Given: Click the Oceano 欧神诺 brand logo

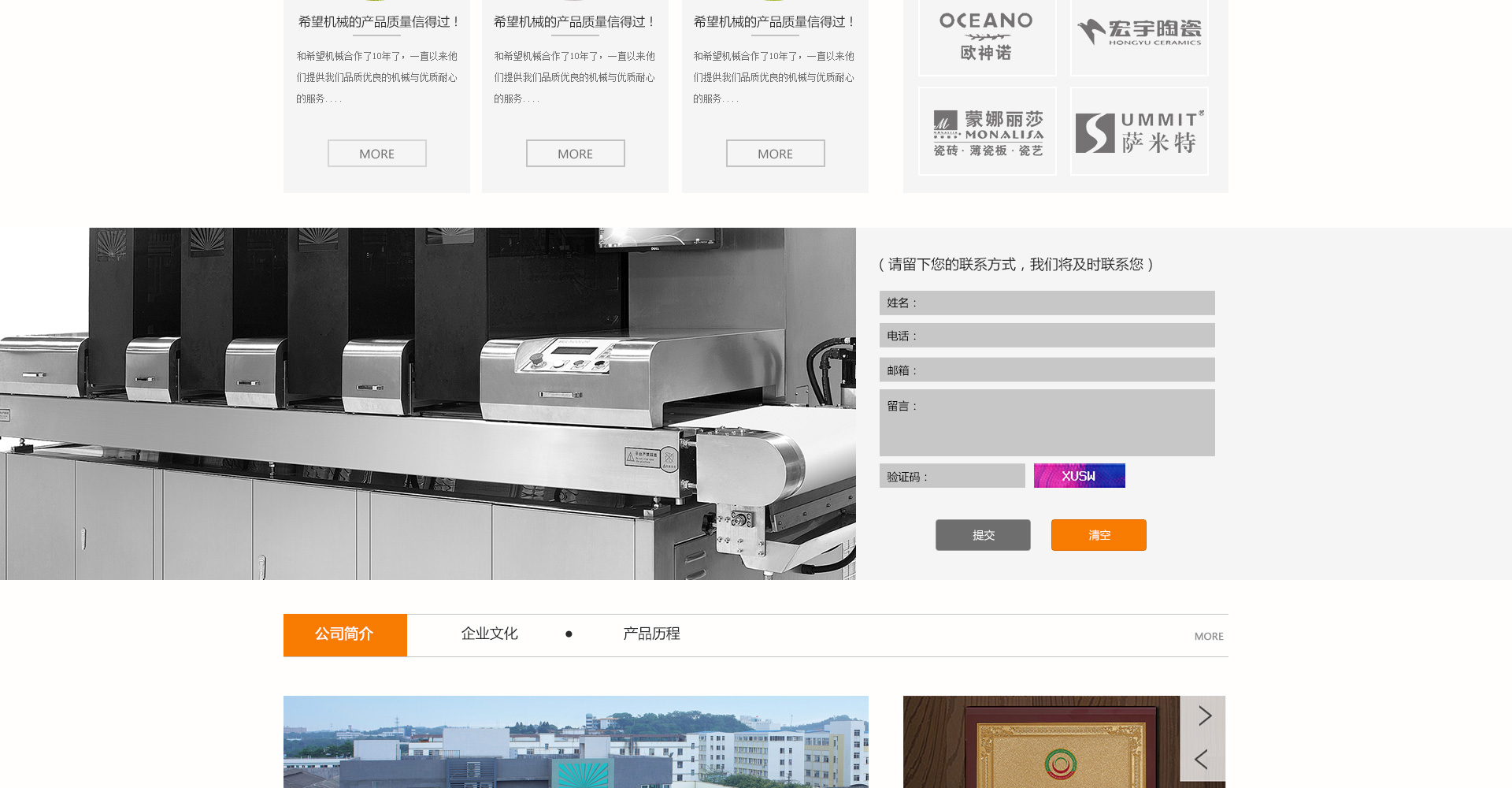Looking at the screenshot, I should point(987,36).
